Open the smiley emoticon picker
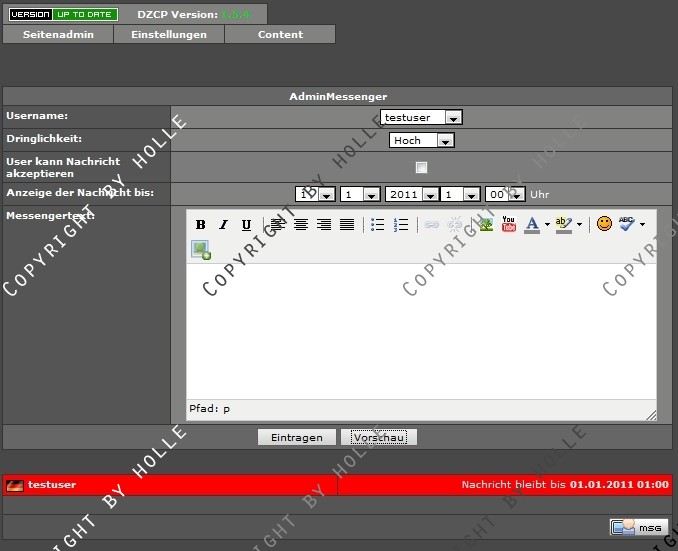The height and width of the screenshot is (551, 678). [604, 224]
